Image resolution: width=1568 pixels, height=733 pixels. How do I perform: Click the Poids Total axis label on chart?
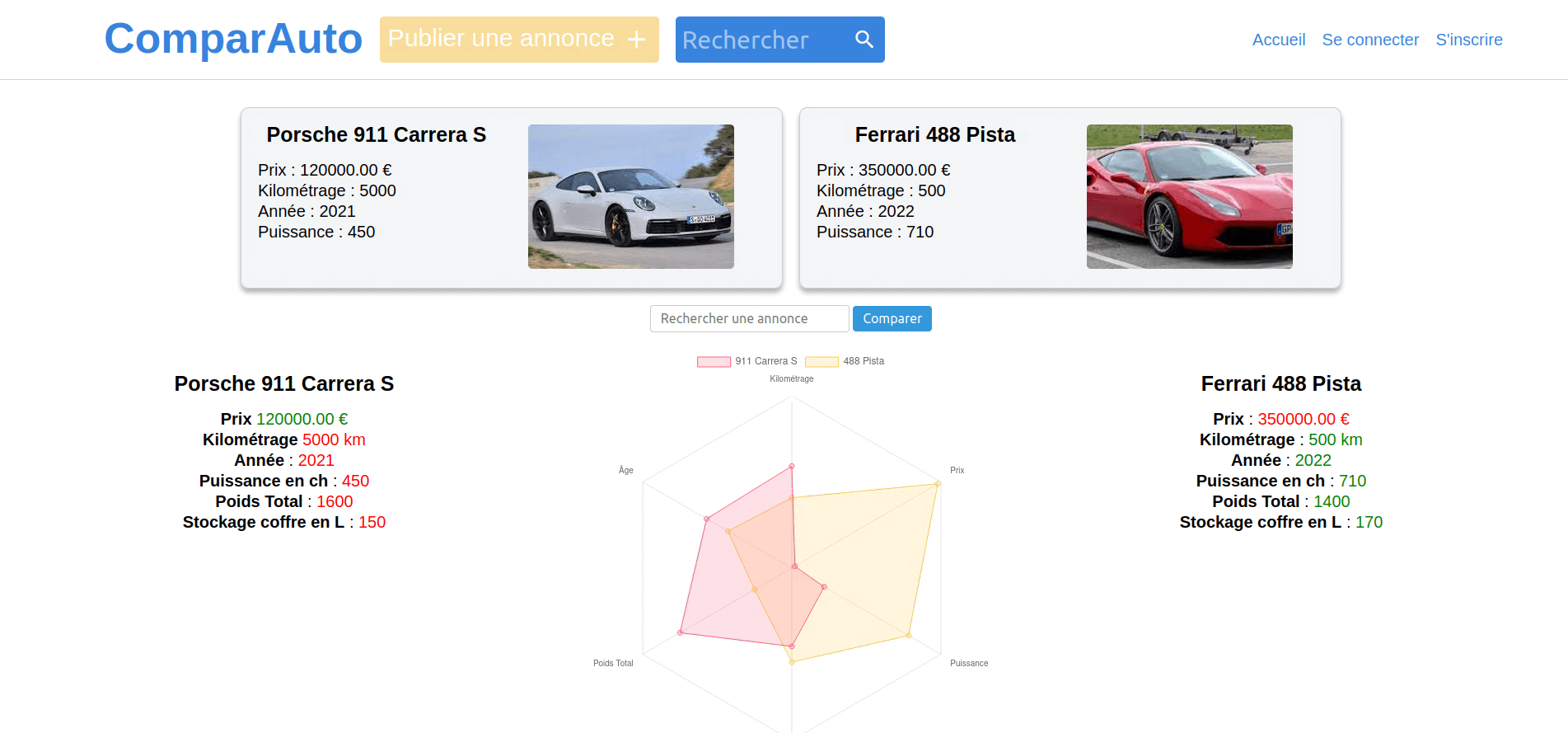tap(613, 663)
